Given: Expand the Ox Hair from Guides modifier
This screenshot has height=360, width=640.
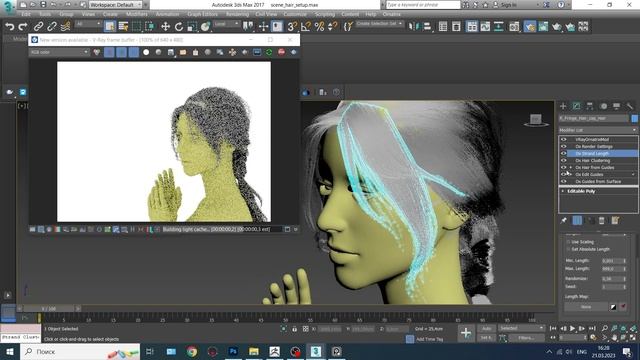Looking at the screenshot, I should [571, 167].
